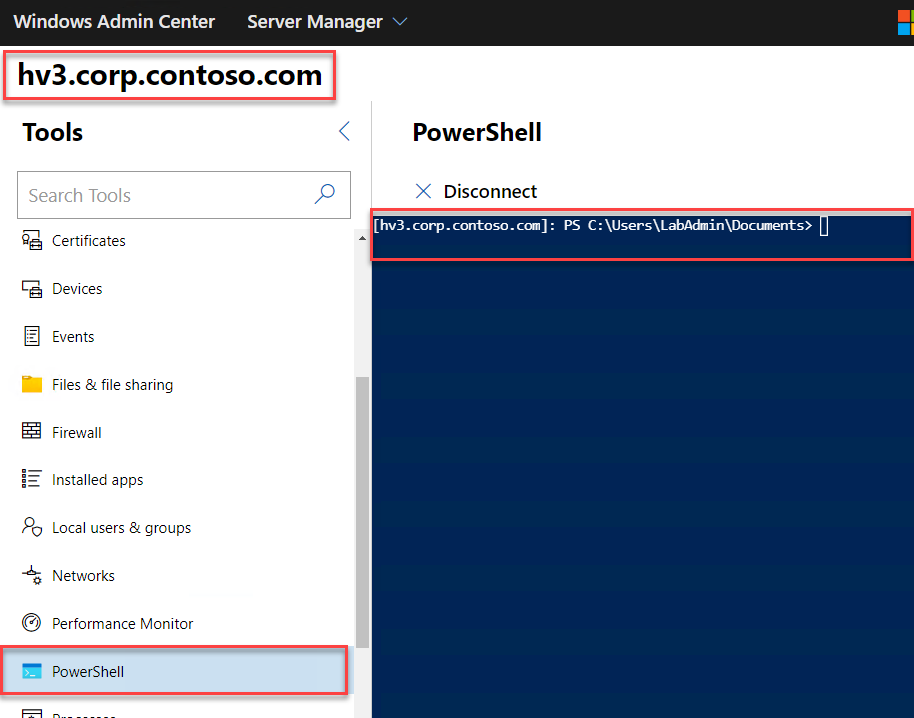Open Installed apps

click(177, 480)
